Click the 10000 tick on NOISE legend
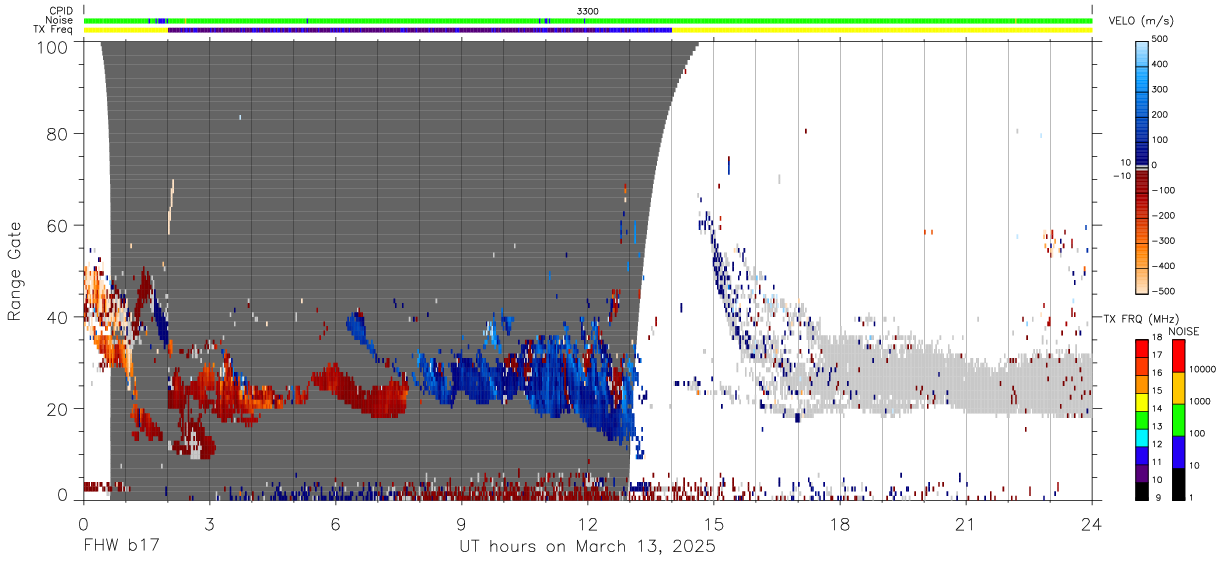The width and height of the screenshot is (1228, 567). pos(1202,370)
